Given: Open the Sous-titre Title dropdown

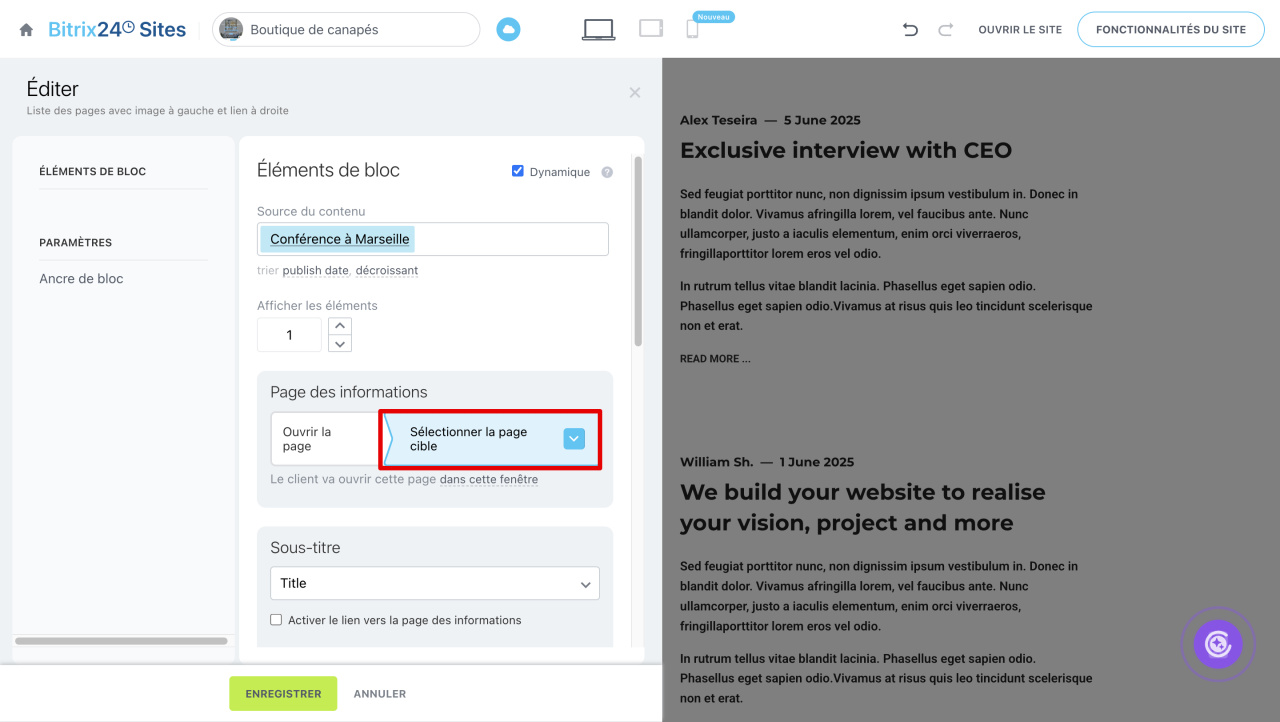Looking at the screenshot, I should [x=435, y=583].
